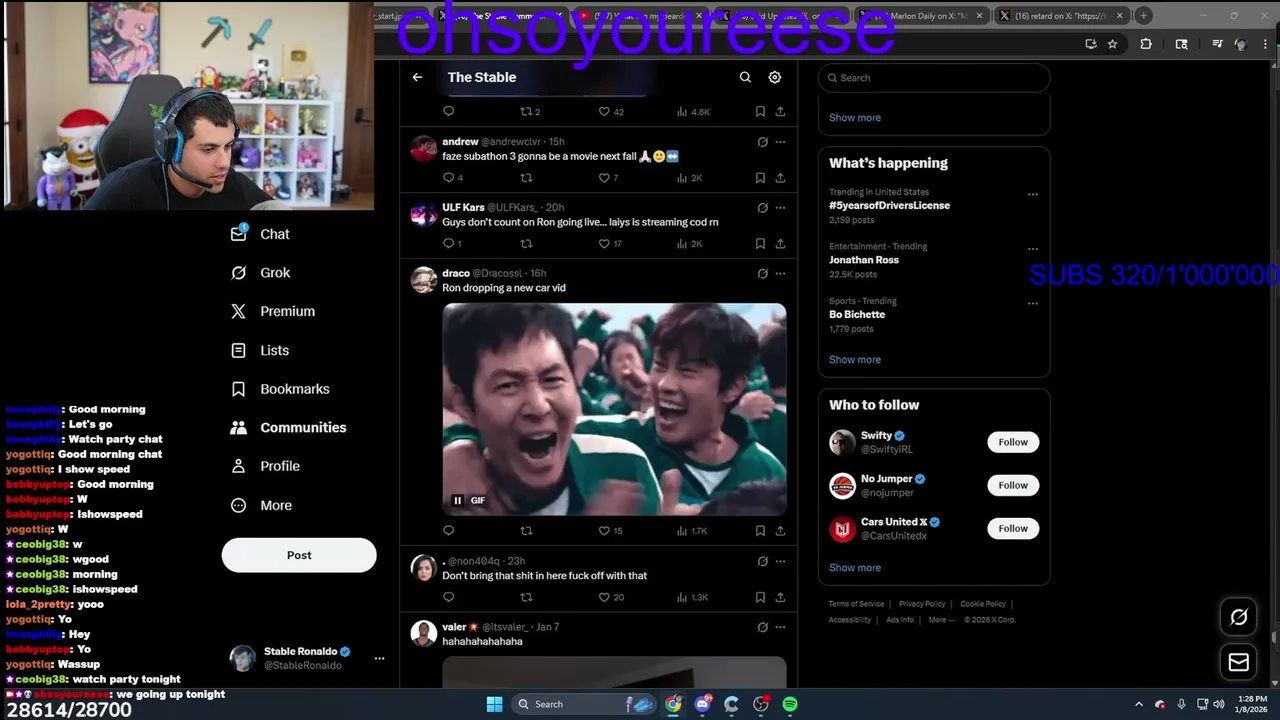Open the floating Messages envelope button
Viewport: 1280px width, 720px height.
[x=1238, y=662]
